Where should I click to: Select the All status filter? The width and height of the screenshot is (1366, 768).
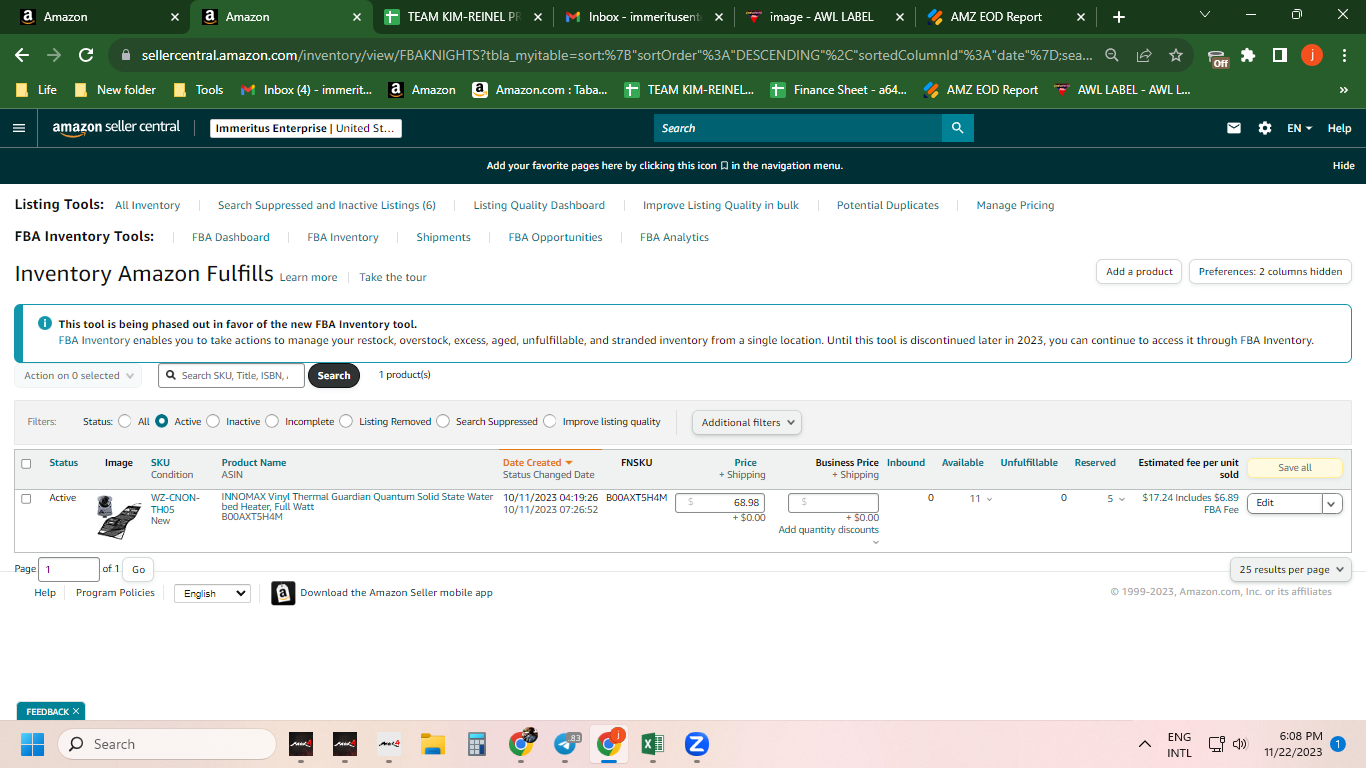[124, 422]
